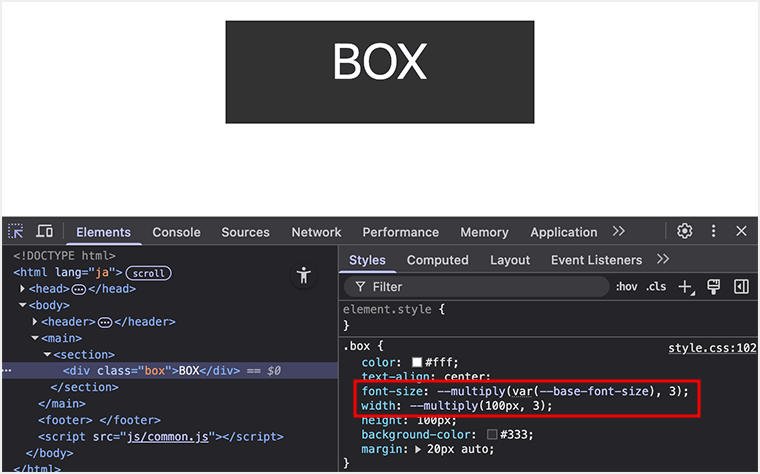Show more DevTools tabs after Application

coord(618,231)
